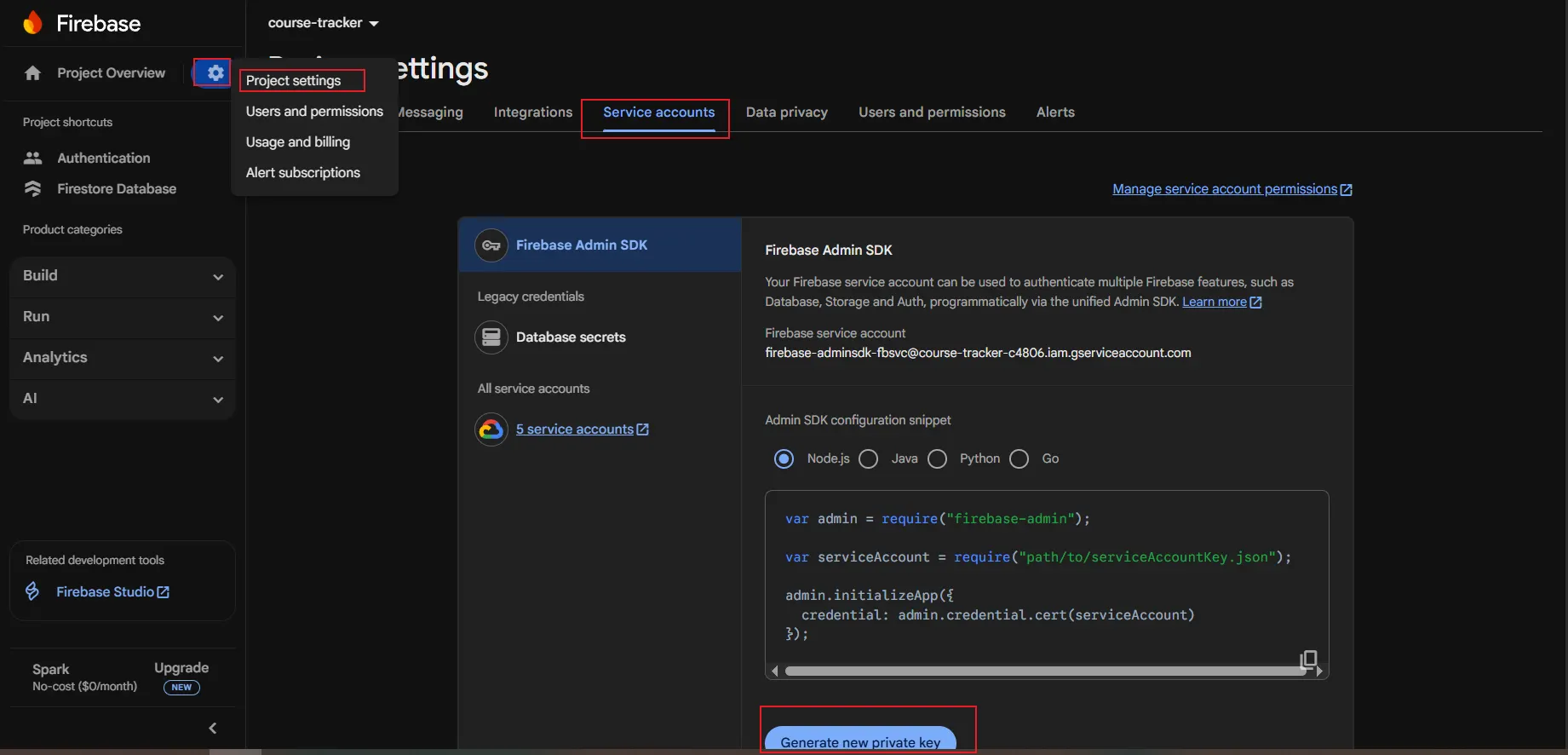Expand the Build category
Viewport: 1568px width, 755px height.
[122, 276]
